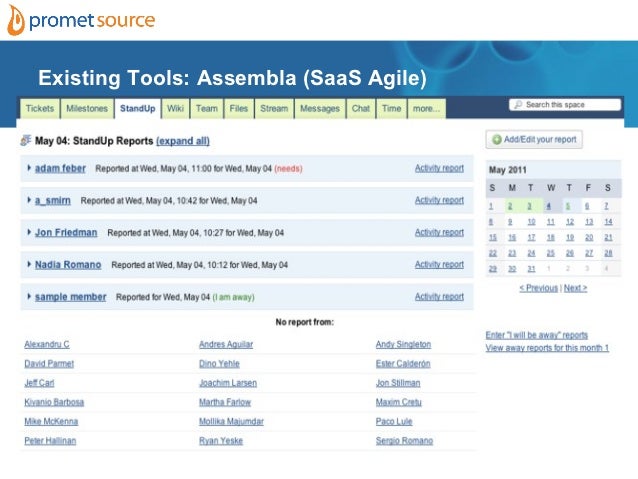
Task: Open Mike McKenna's name link
Action: [51, 421]
